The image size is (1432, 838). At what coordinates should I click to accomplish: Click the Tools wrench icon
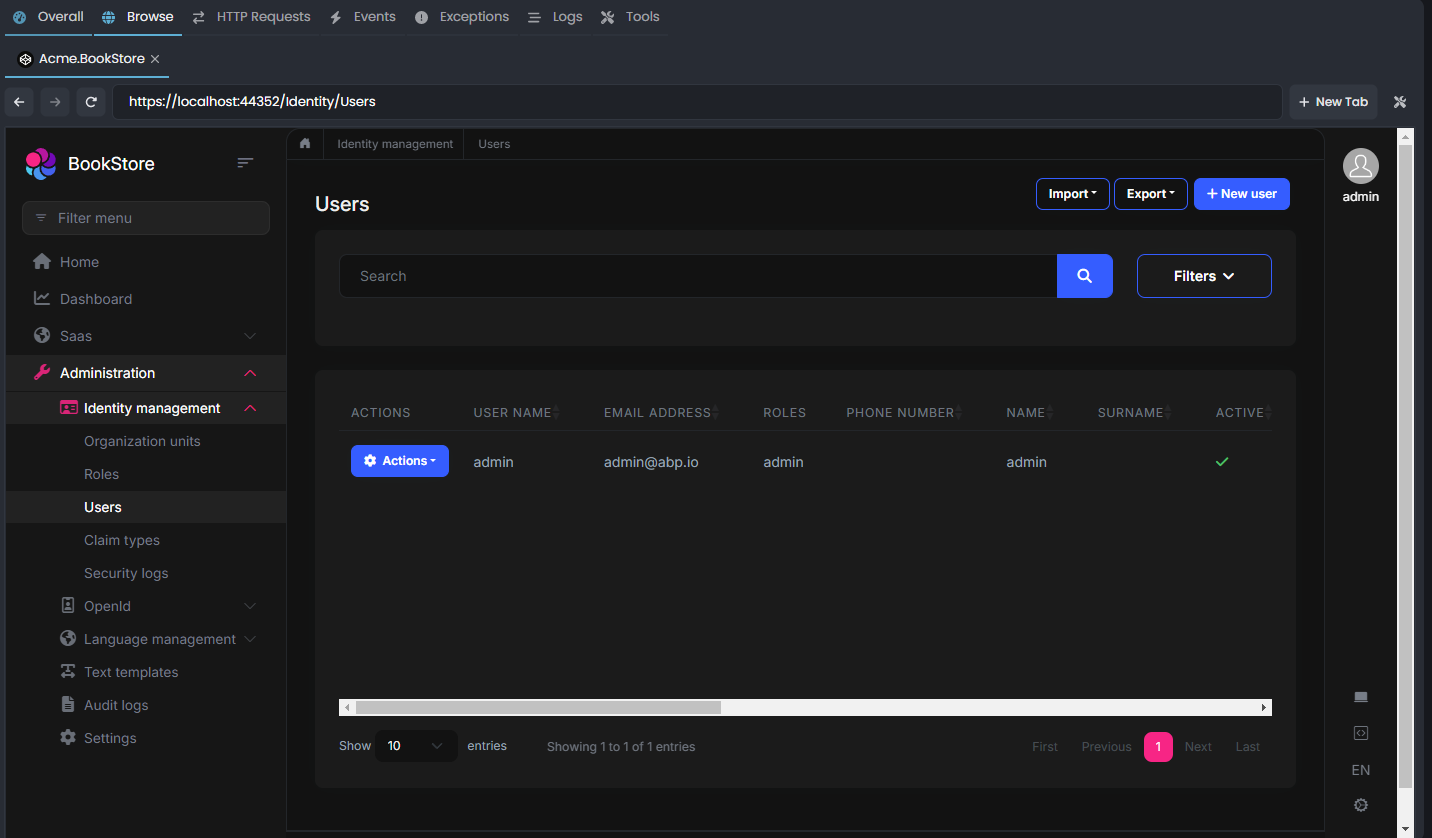point(605,16)
